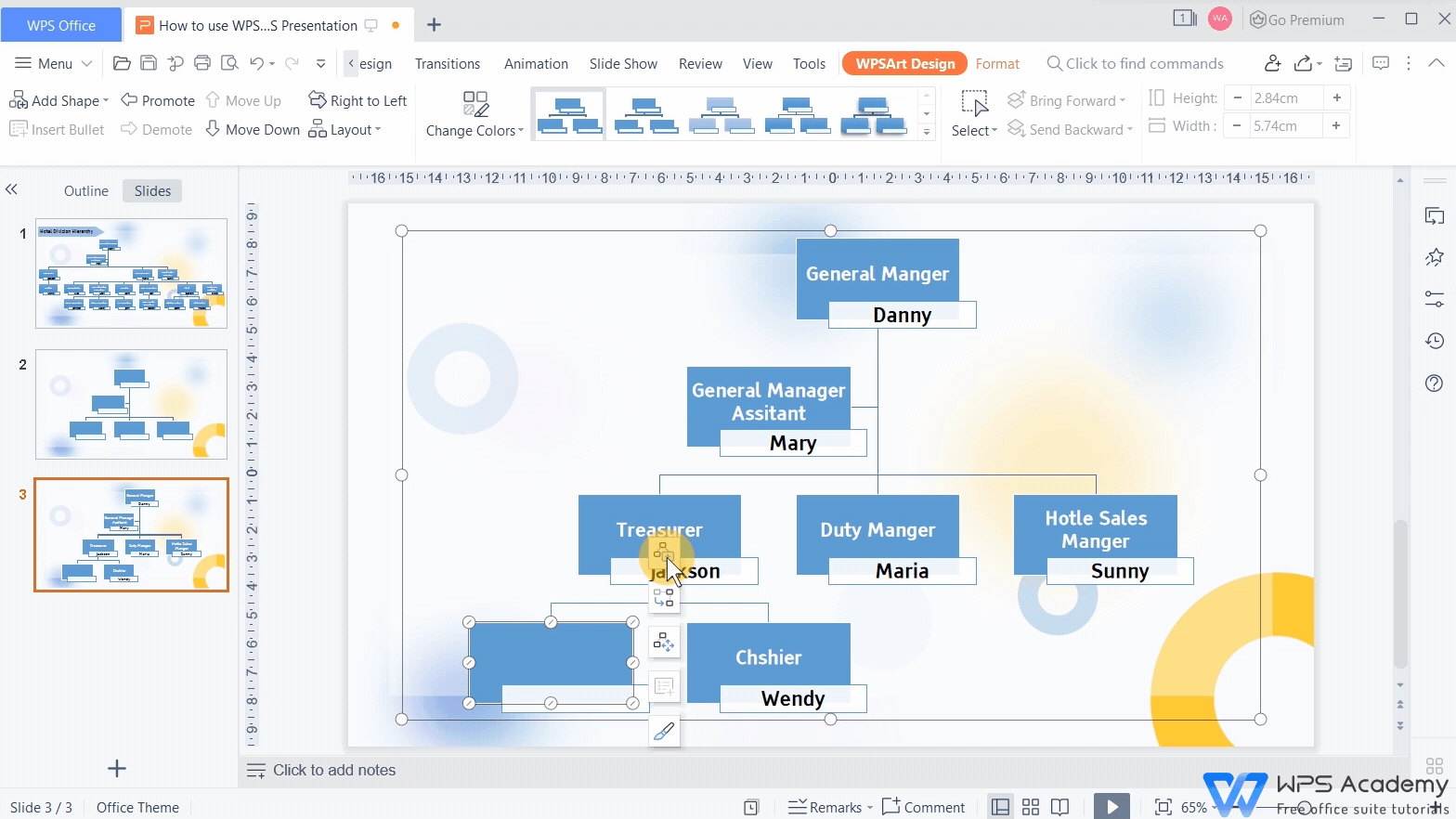Click the Redo arrow icon
Viewport: 1456px width, 819px height.
(292, 63)
